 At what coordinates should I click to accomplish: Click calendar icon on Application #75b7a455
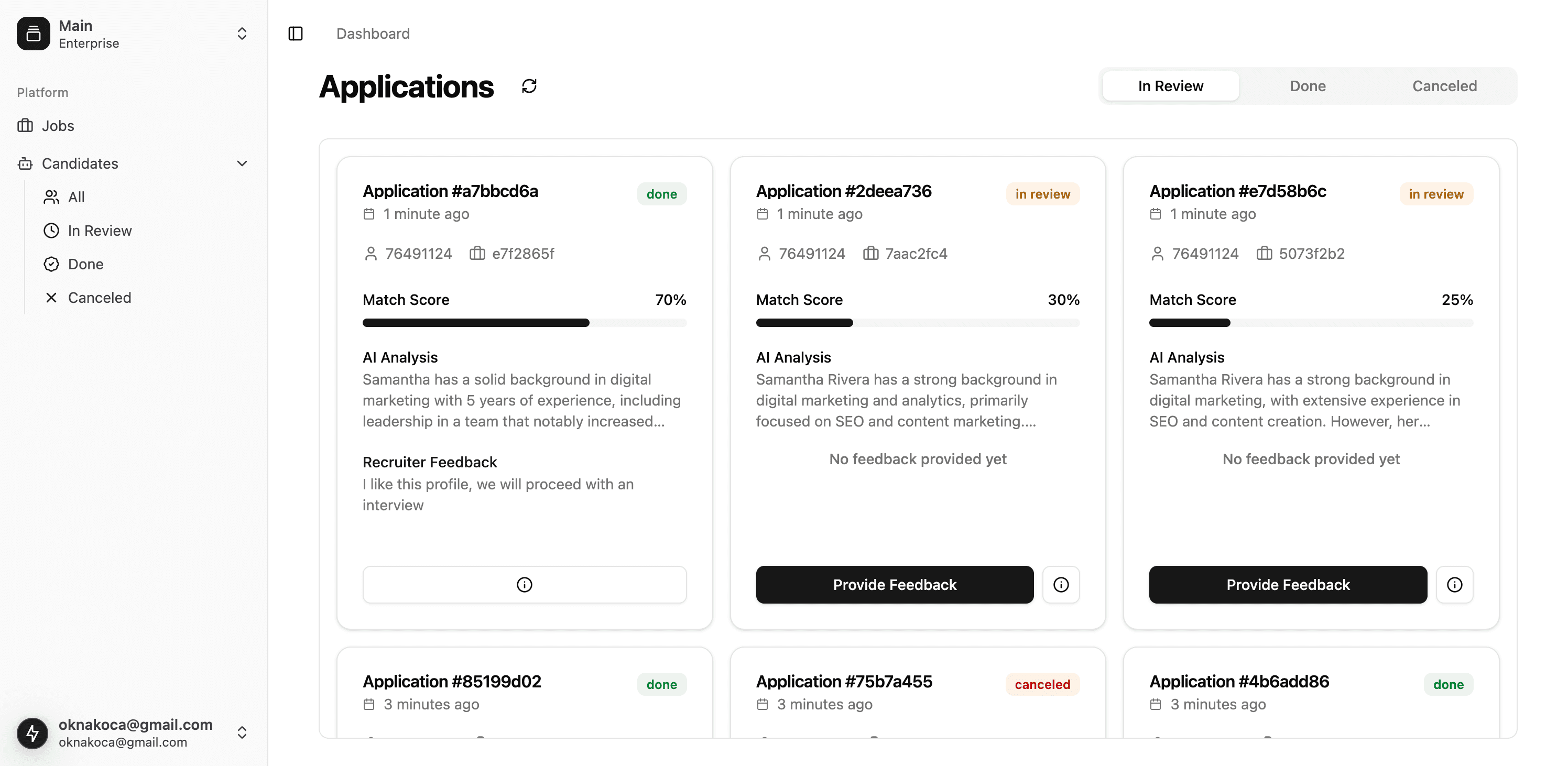(x=762, y=705)
